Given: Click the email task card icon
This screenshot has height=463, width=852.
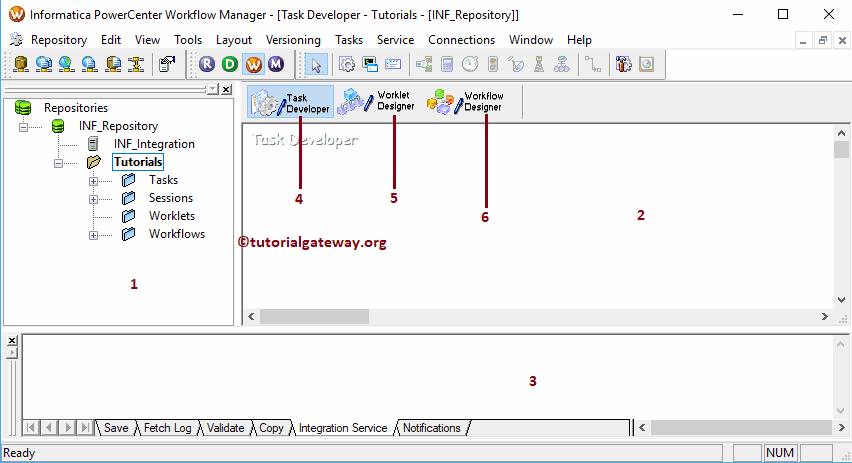Looking at the screenshot, I should click(x=393, y=64).
